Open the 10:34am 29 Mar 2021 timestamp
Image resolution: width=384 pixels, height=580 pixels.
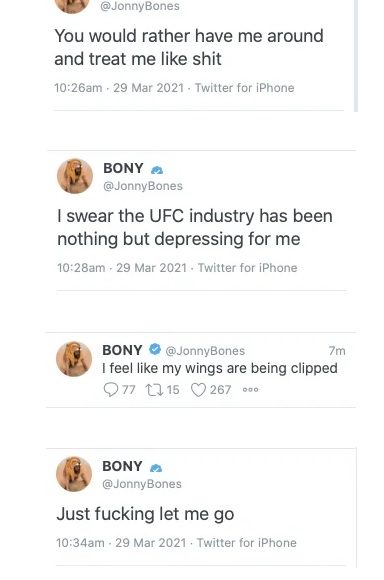click(x=121, y=543)
